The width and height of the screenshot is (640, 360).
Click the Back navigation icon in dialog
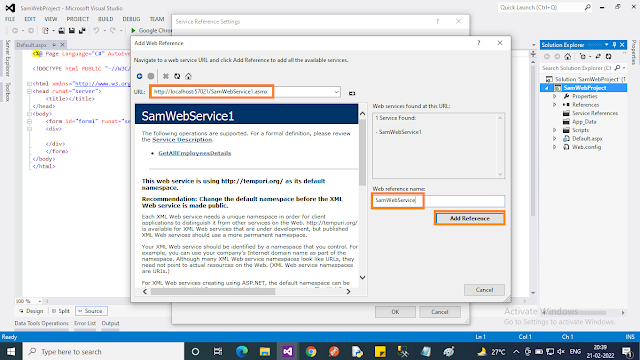140,76
